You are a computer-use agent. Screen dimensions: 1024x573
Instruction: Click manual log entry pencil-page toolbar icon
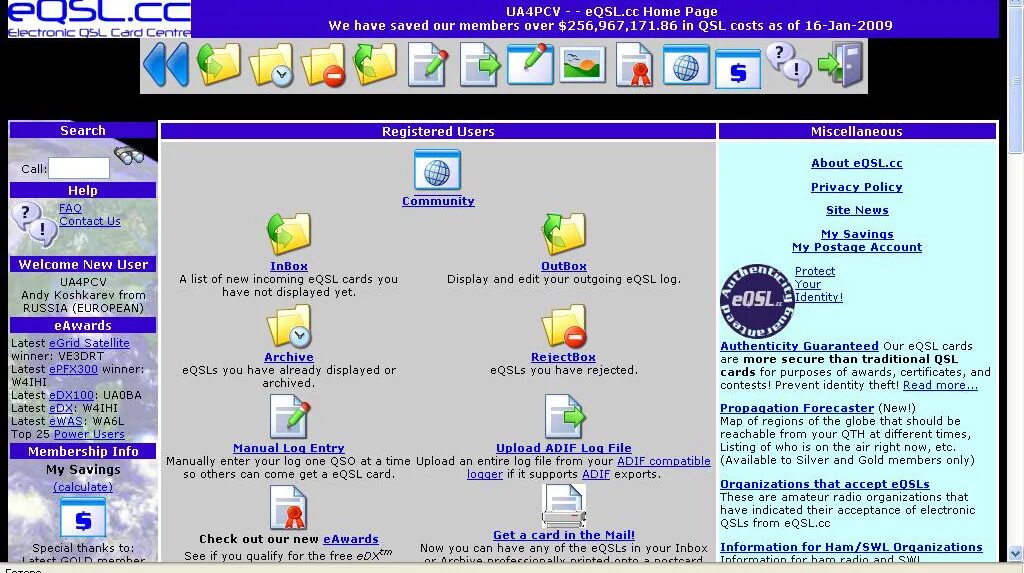pos(428,65)
